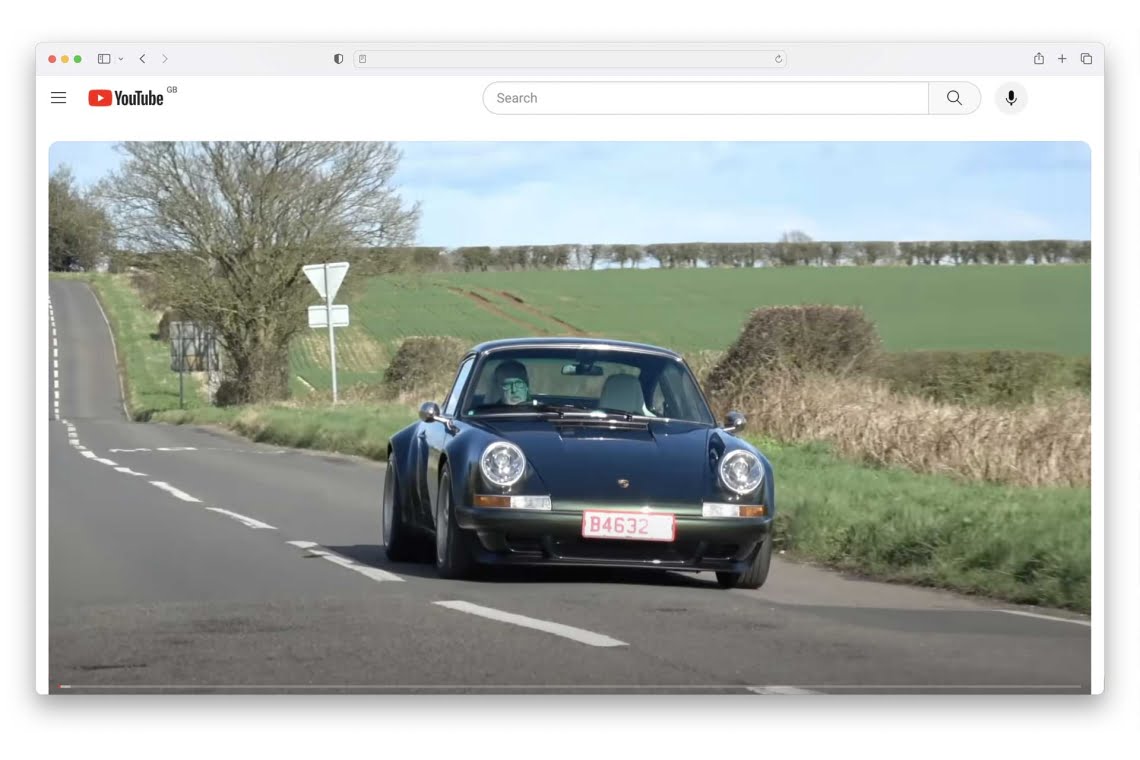
Task: Go back to the previous page
Action: (x=142, y=59)
